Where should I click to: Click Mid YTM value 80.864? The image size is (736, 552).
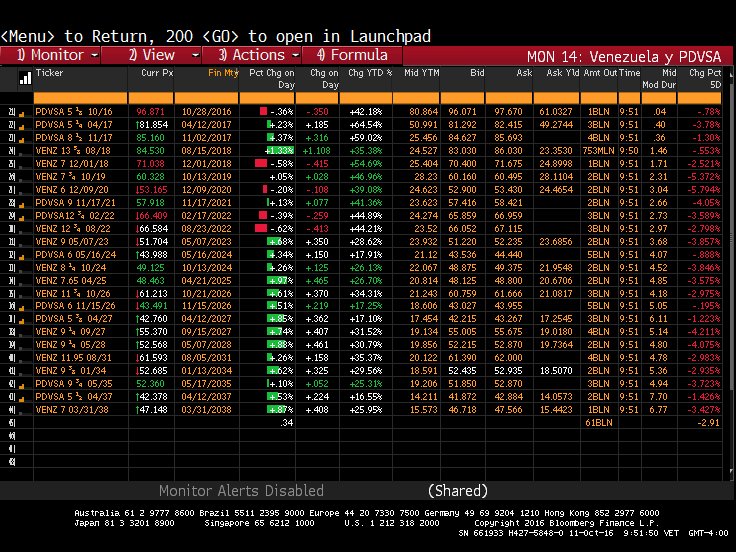point(423,112)
